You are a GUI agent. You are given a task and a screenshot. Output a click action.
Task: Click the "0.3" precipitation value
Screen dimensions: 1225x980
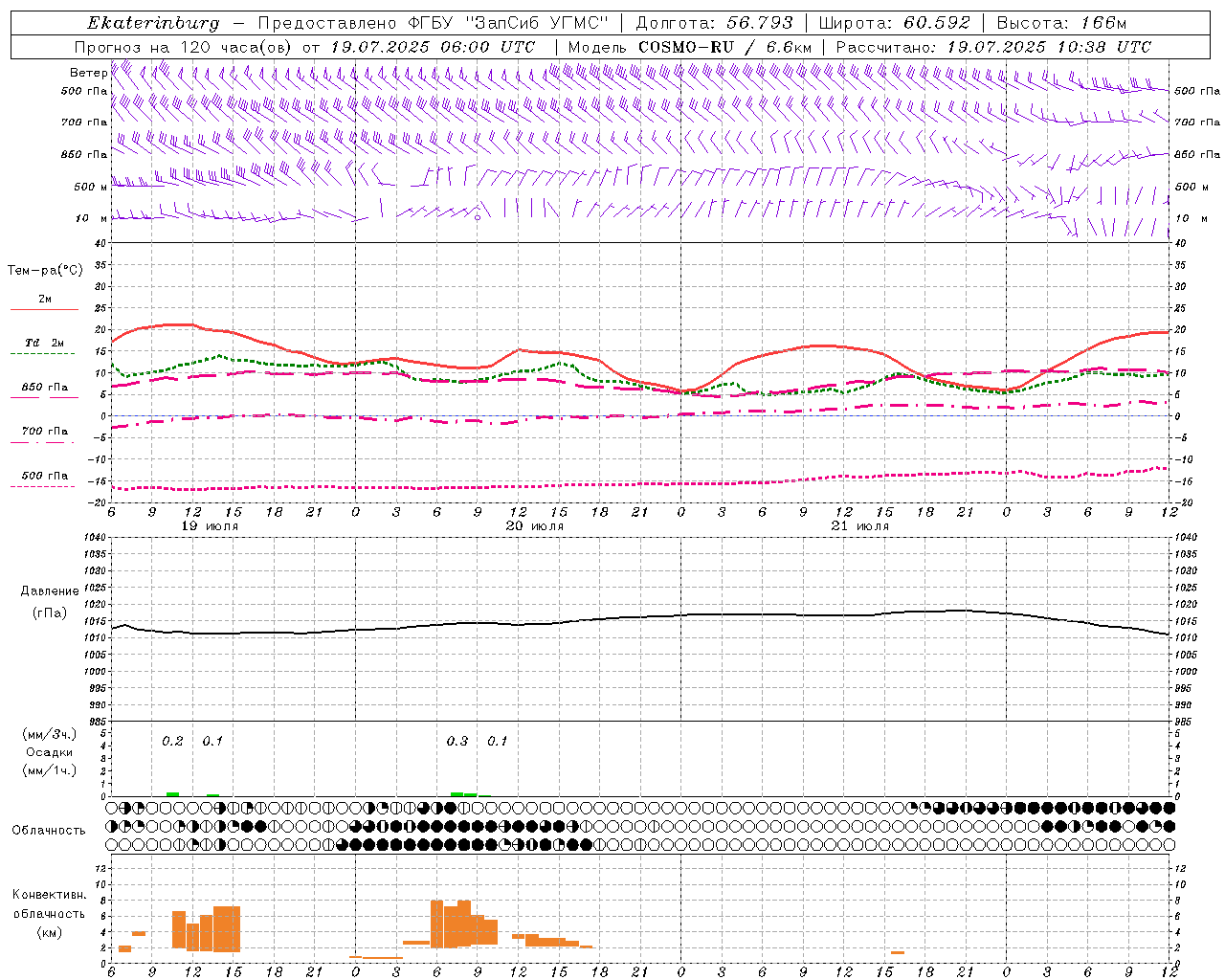tap(457, 742)
